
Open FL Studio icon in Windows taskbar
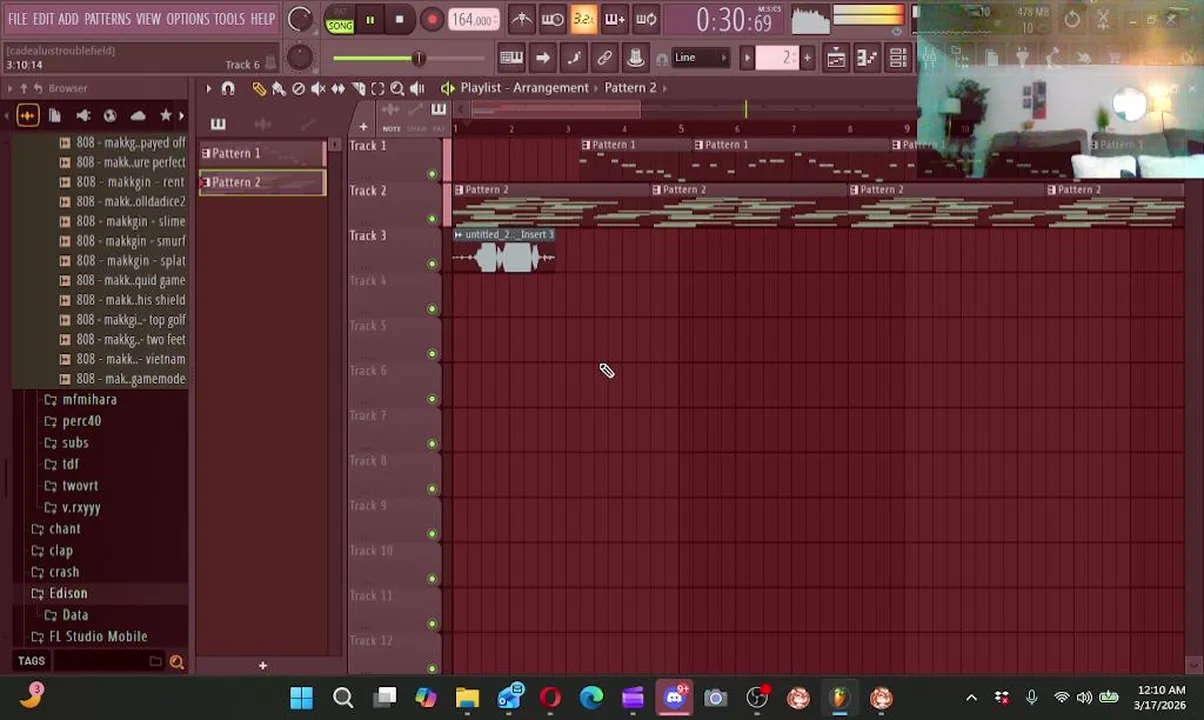click(839, 697)
